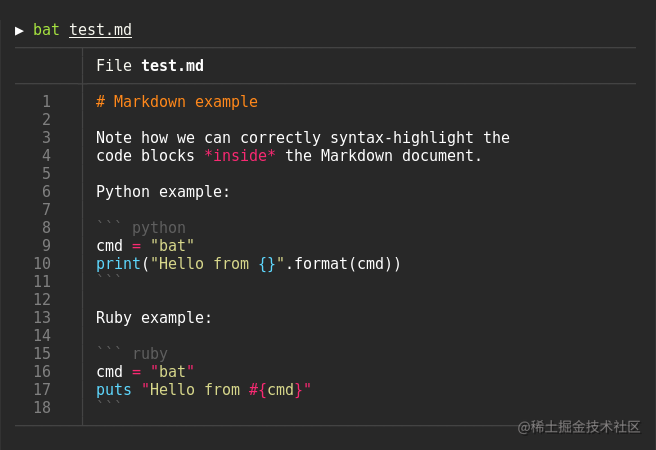Click line number 18 in gutter

42,408
